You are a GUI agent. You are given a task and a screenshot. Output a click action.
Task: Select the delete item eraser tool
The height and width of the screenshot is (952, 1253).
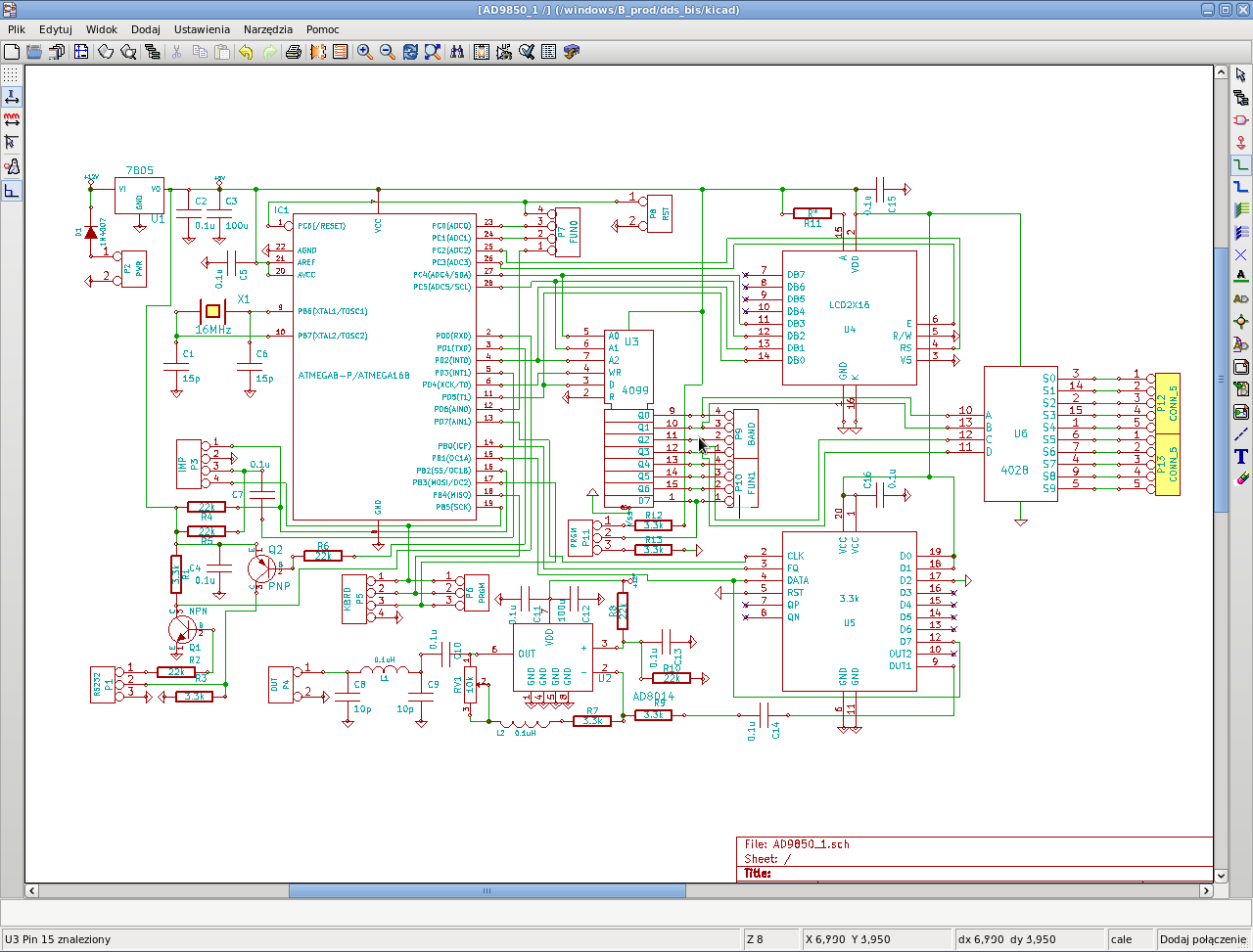point(1240,478)
